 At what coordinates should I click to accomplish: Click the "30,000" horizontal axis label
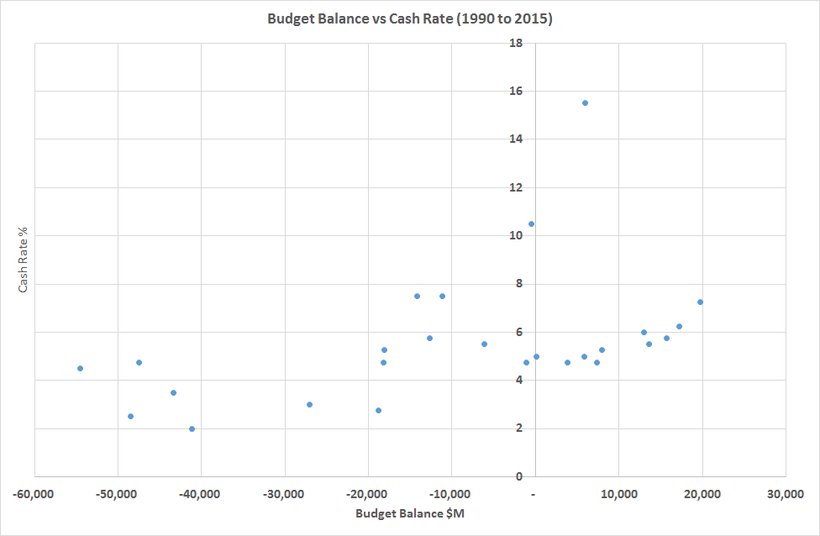(x=785, y=495)
